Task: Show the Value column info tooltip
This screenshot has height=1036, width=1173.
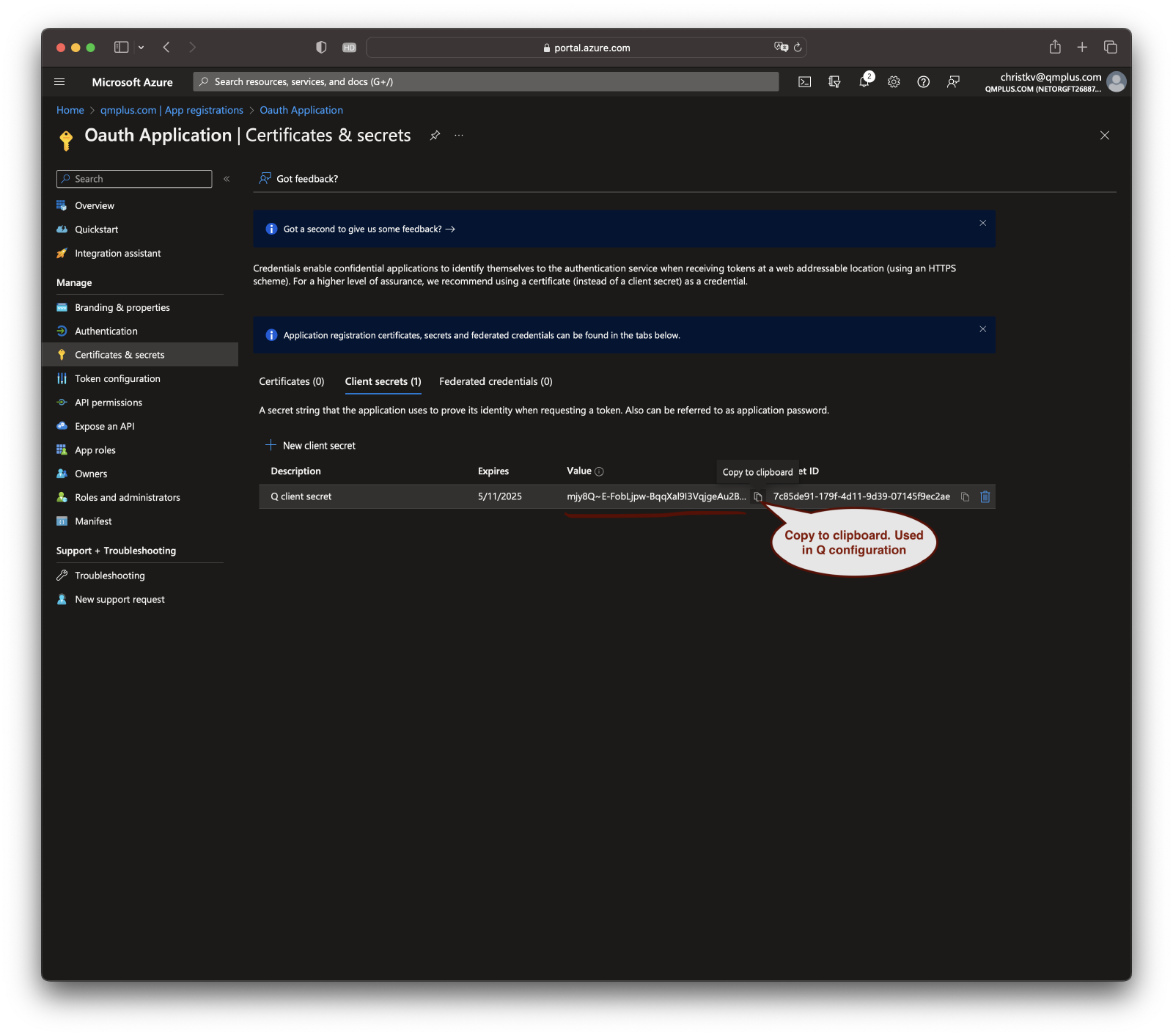Action: point(599,471)
